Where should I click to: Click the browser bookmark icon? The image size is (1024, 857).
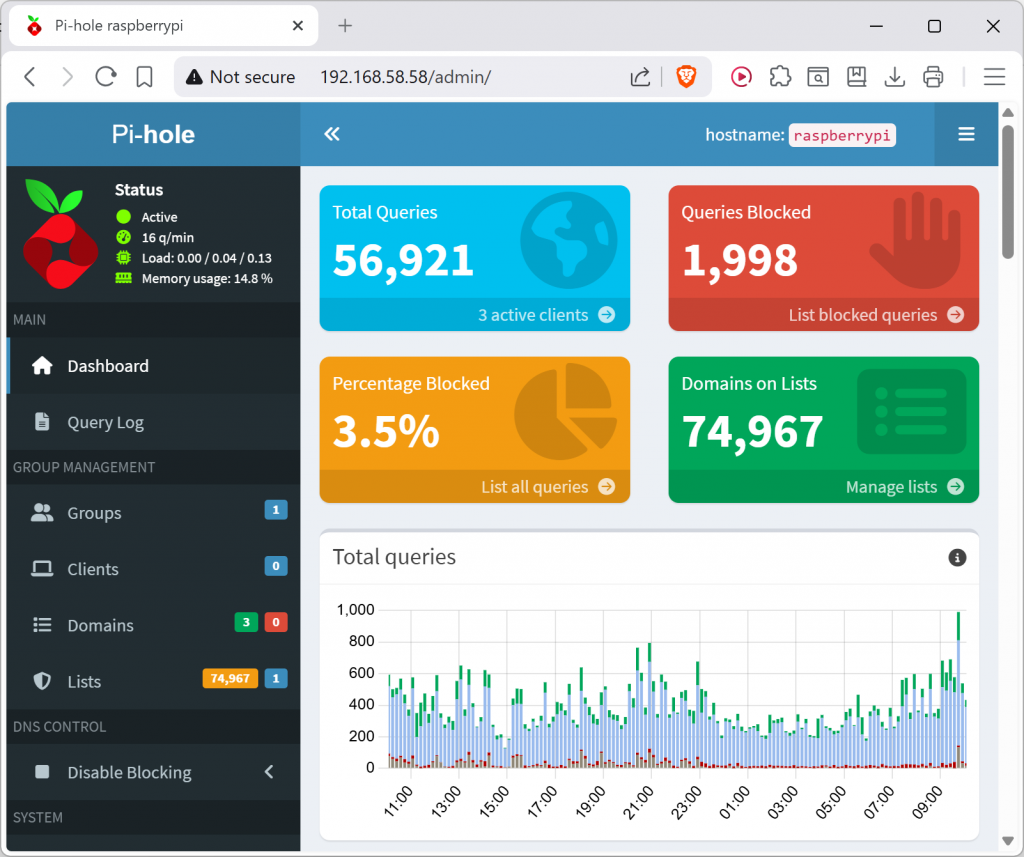click(144, 77)
